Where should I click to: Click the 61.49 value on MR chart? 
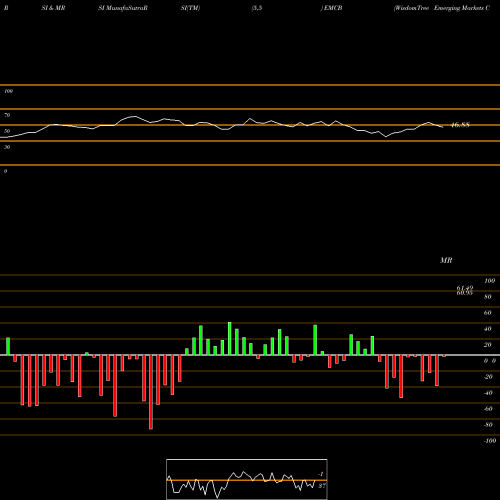click(x=465, y=288)
